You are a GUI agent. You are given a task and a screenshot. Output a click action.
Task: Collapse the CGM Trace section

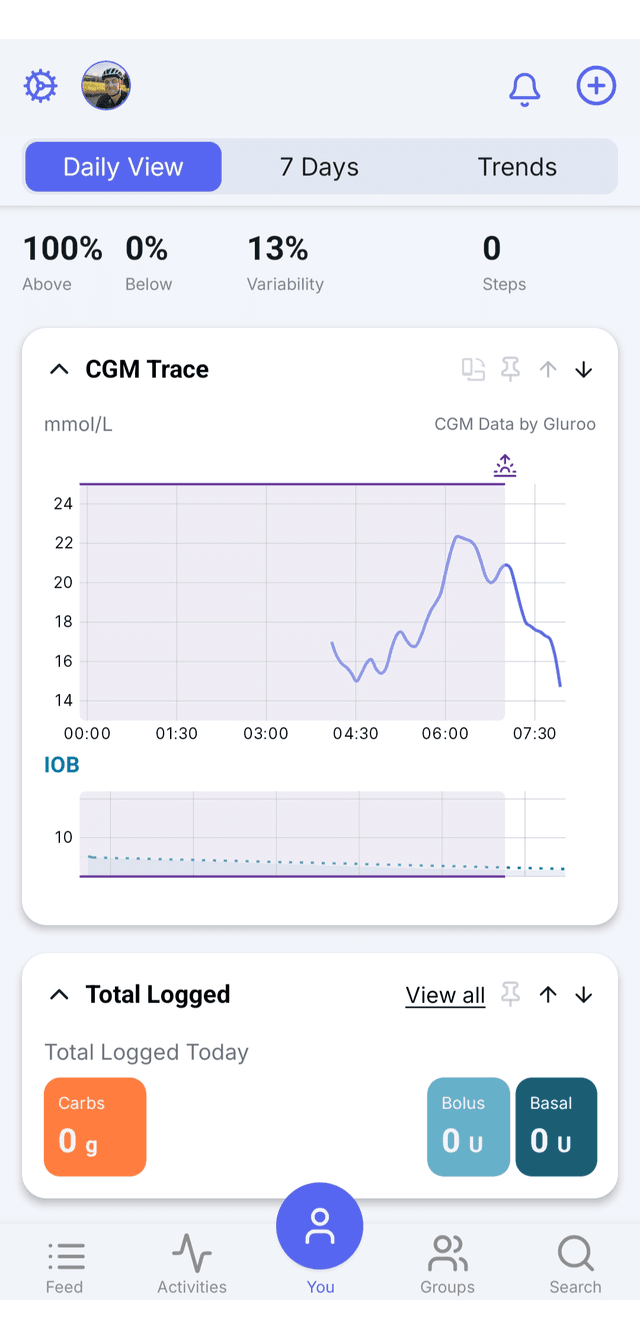[x=59, y=369]
